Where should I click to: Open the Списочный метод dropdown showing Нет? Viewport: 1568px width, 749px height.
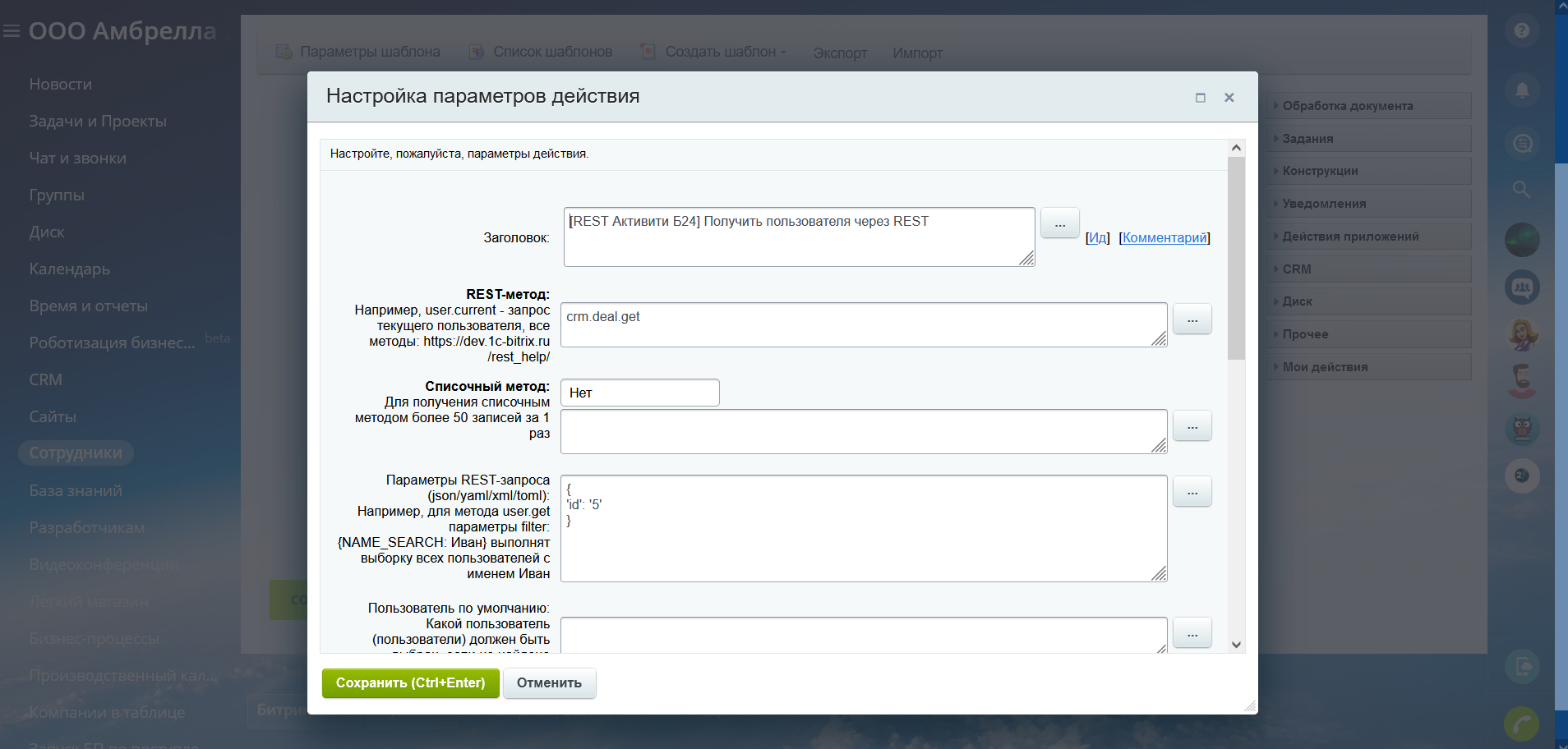click(x=640, y=393)
